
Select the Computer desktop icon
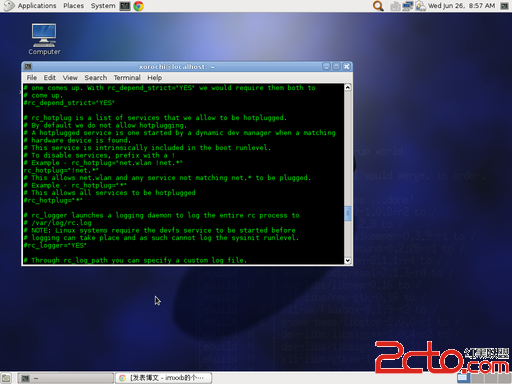[44, 39]
